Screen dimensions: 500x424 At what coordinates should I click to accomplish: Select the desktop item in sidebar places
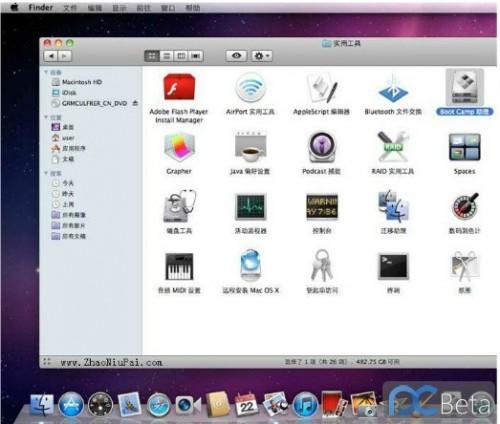point(63,127)
